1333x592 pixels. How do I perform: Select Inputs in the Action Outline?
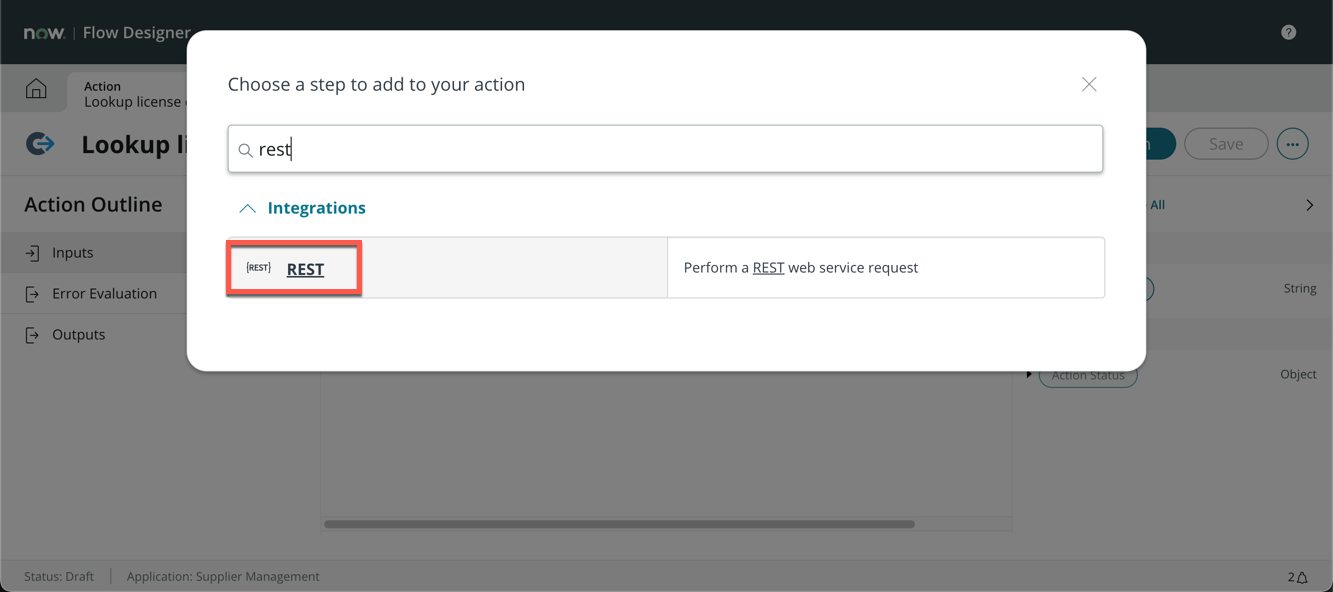click(x=72, y=253)
